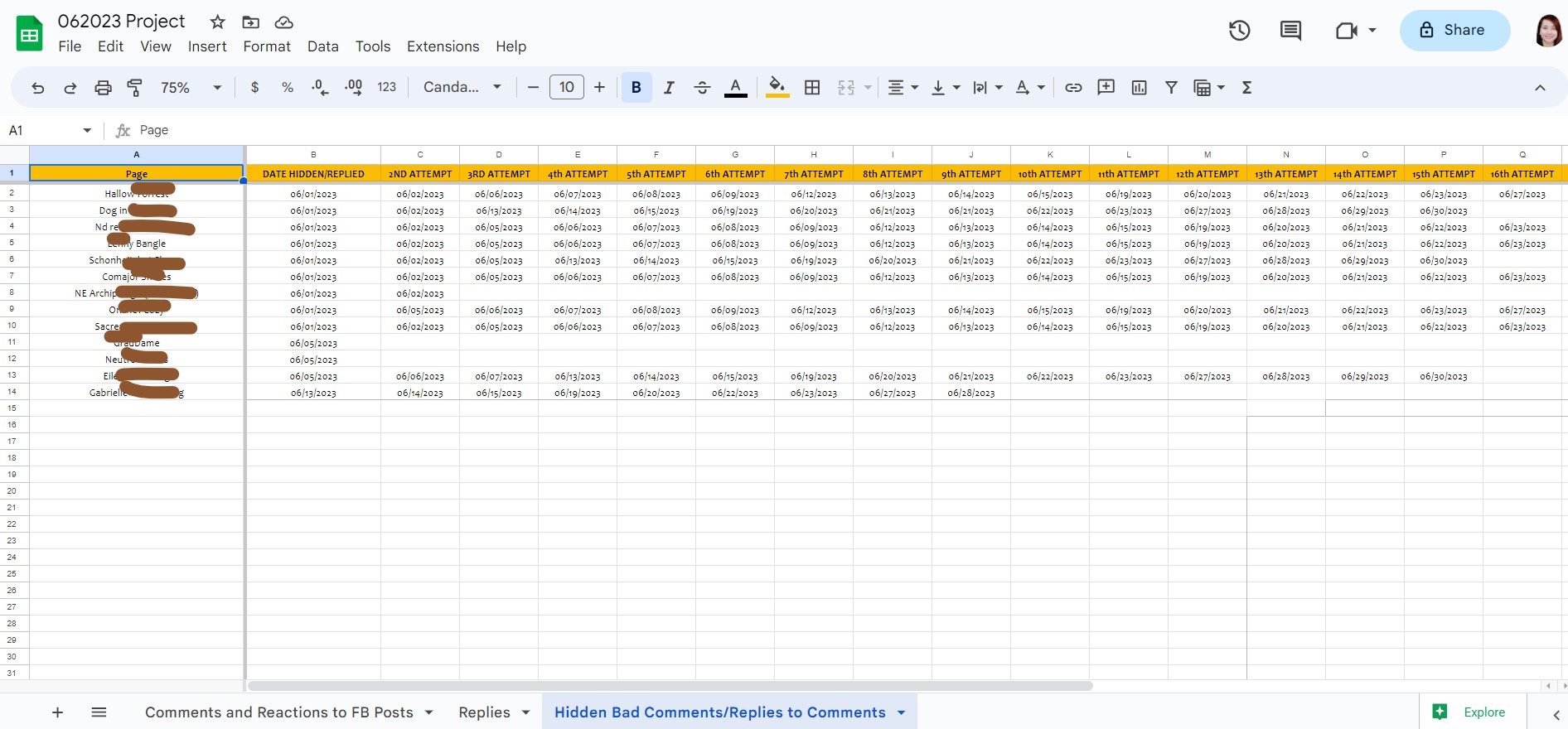Click the Share button

click(1454, 31)
